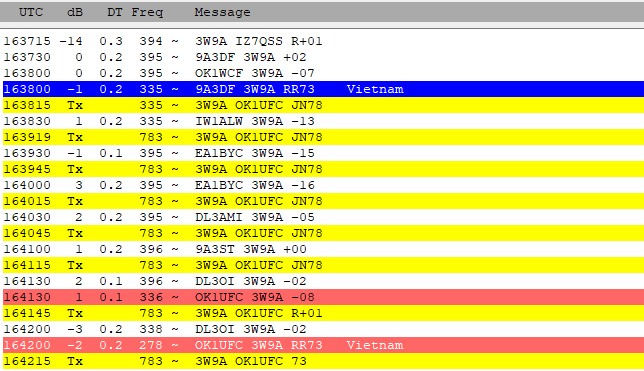Viewport: 644px width, 371px height.
Task: Click the Tx row 3W9A OK1UFC R+01
Action: [x=323, y=313]
